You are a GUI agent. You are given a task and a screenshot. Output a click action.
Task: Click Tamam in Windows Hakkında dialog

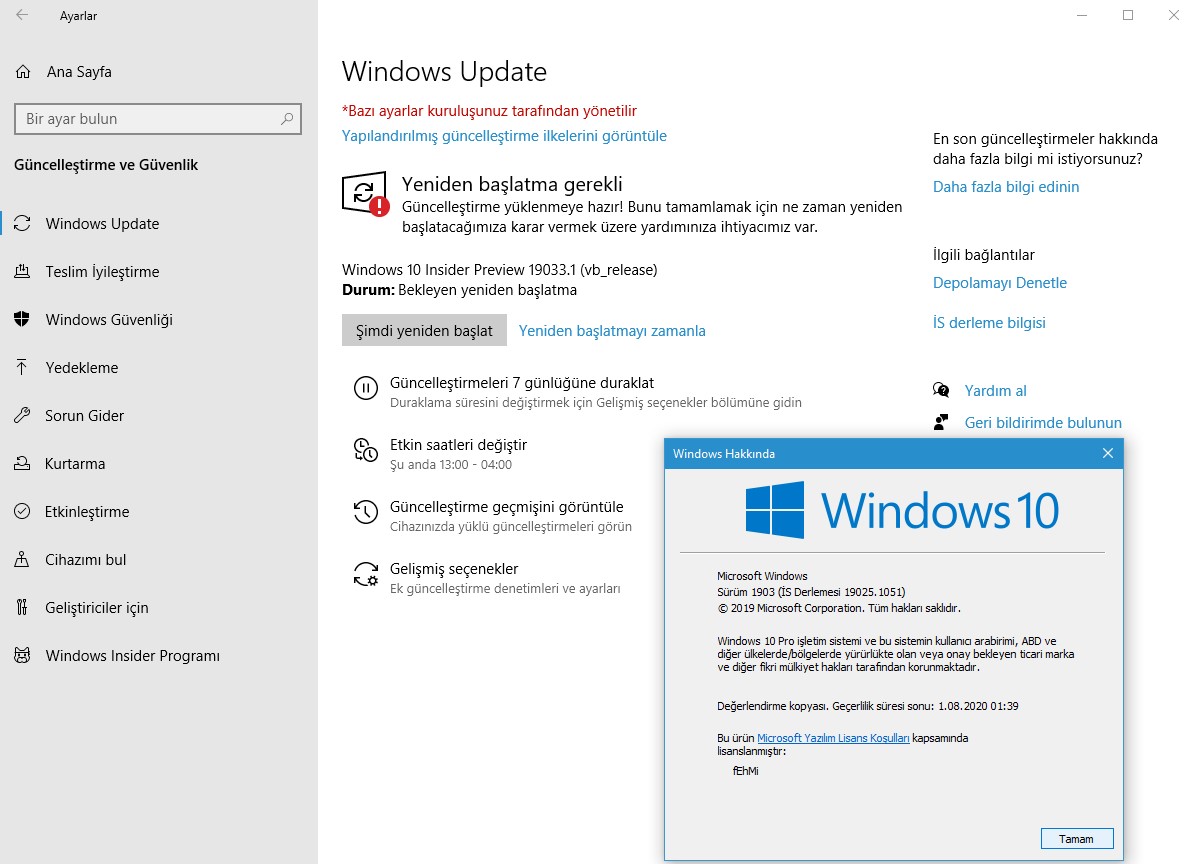(x=1077, y=839)
